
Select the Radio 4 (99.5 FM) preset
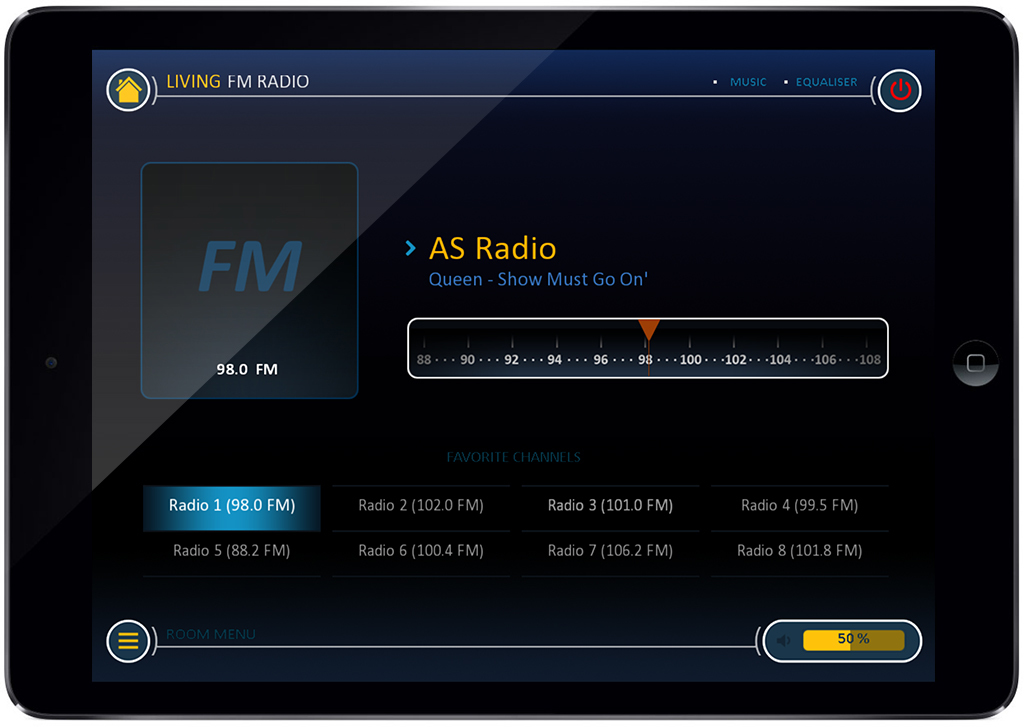click(x=799, y=506)
